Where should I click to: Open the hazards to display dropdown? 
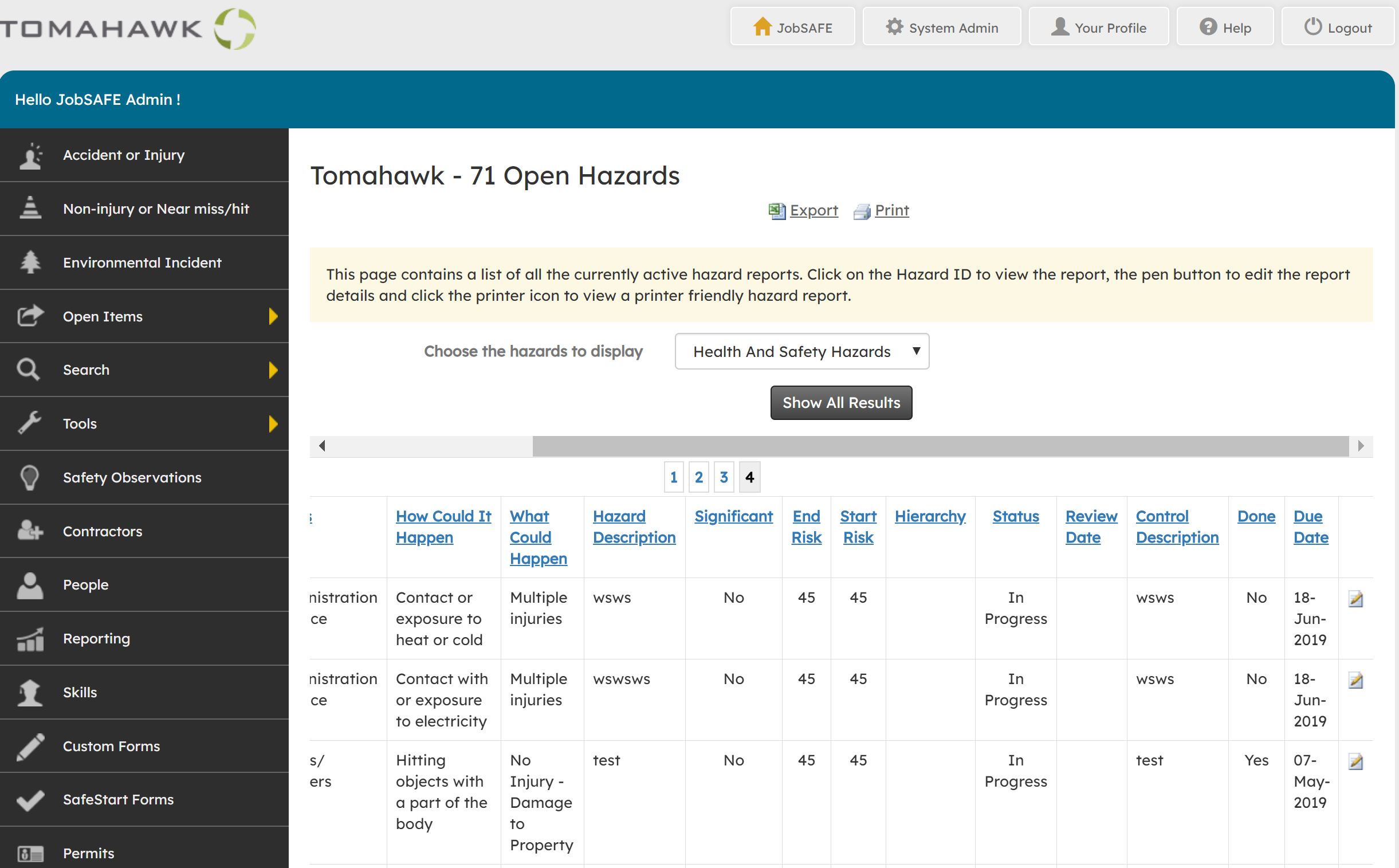(802, 351)
